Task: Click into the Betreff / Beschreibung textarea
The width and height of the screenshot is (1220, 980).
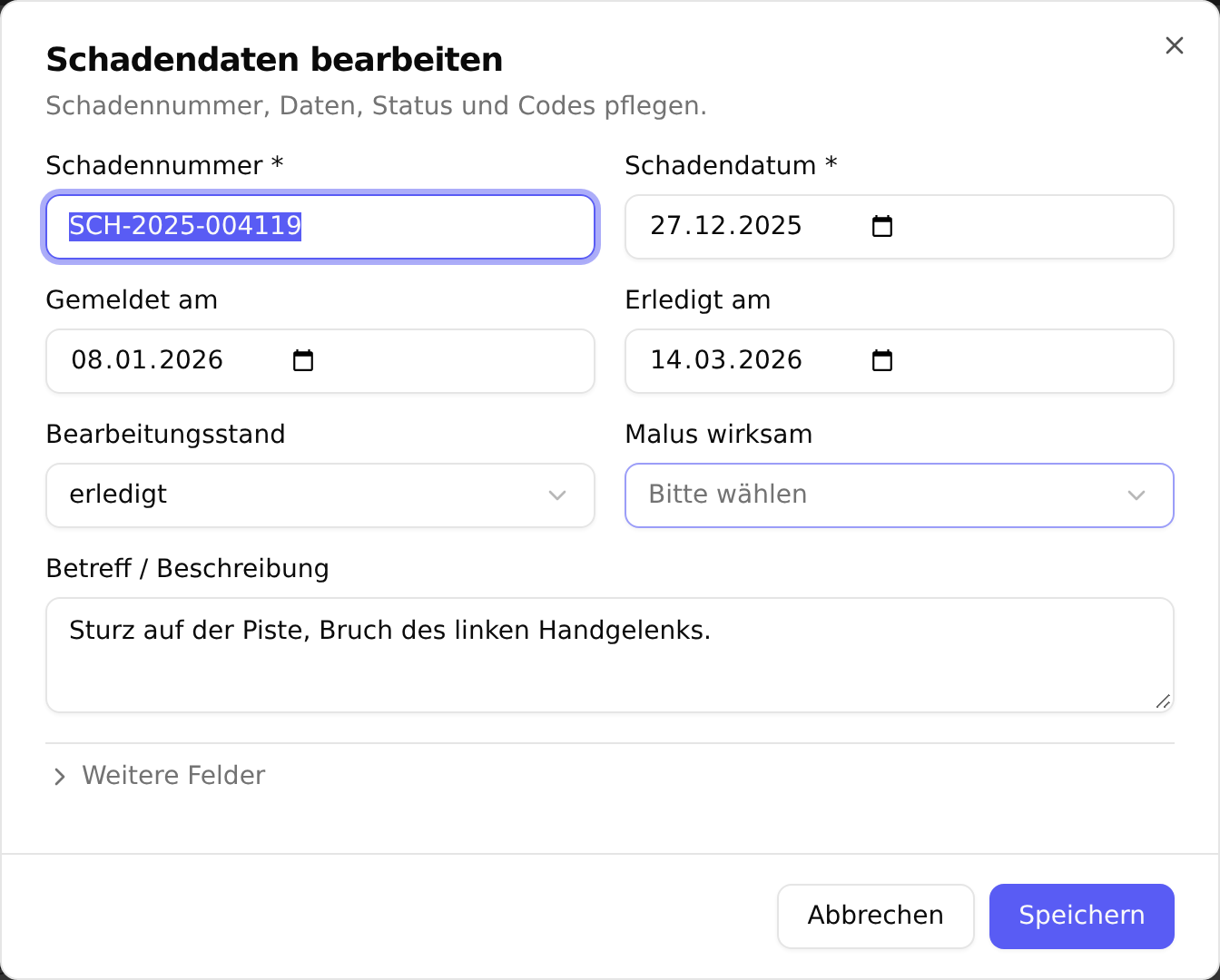Action: pos(610,655)
